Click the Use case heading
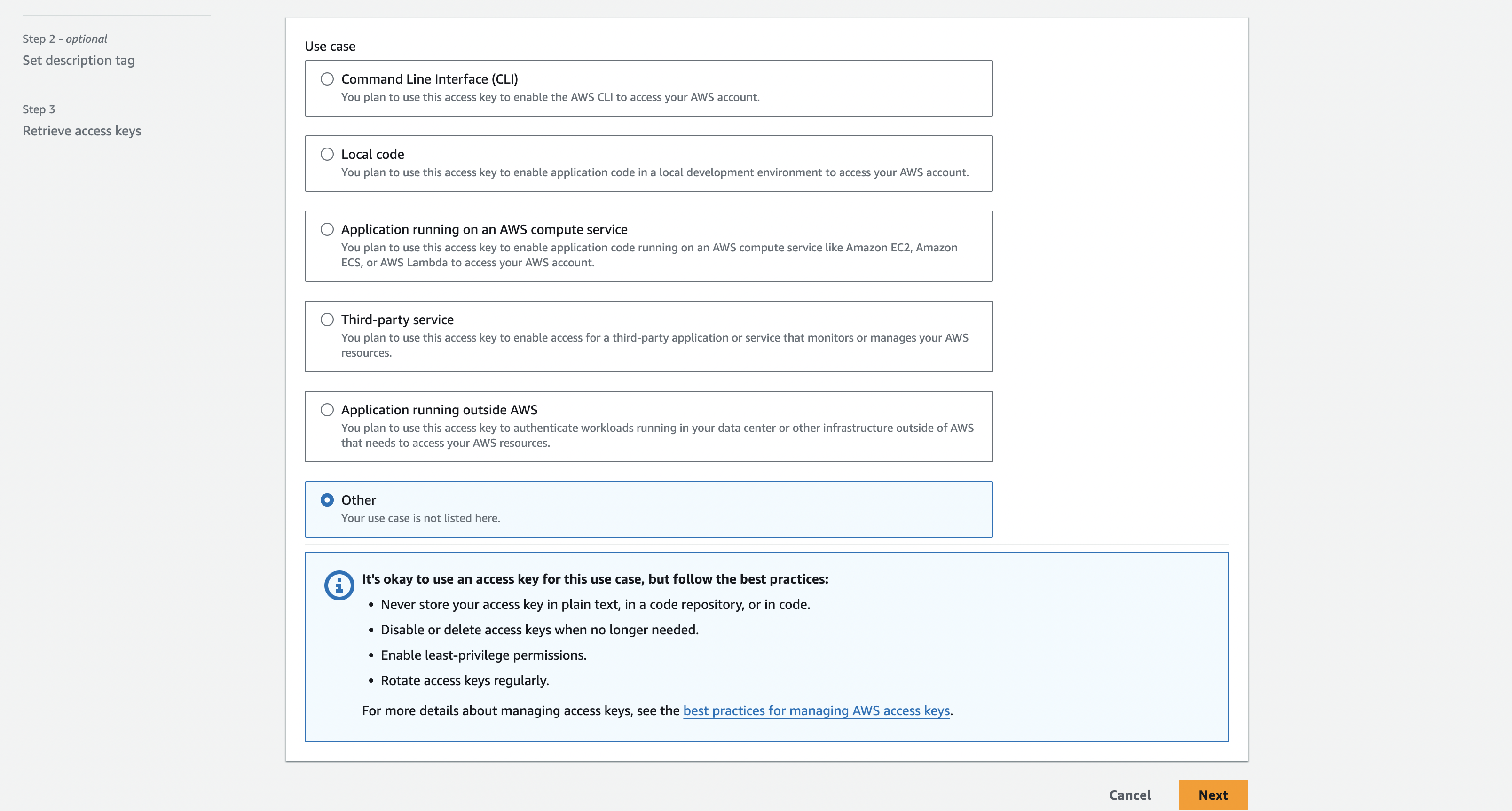Viewport: 1512px width, 811px height. (330, 47)
